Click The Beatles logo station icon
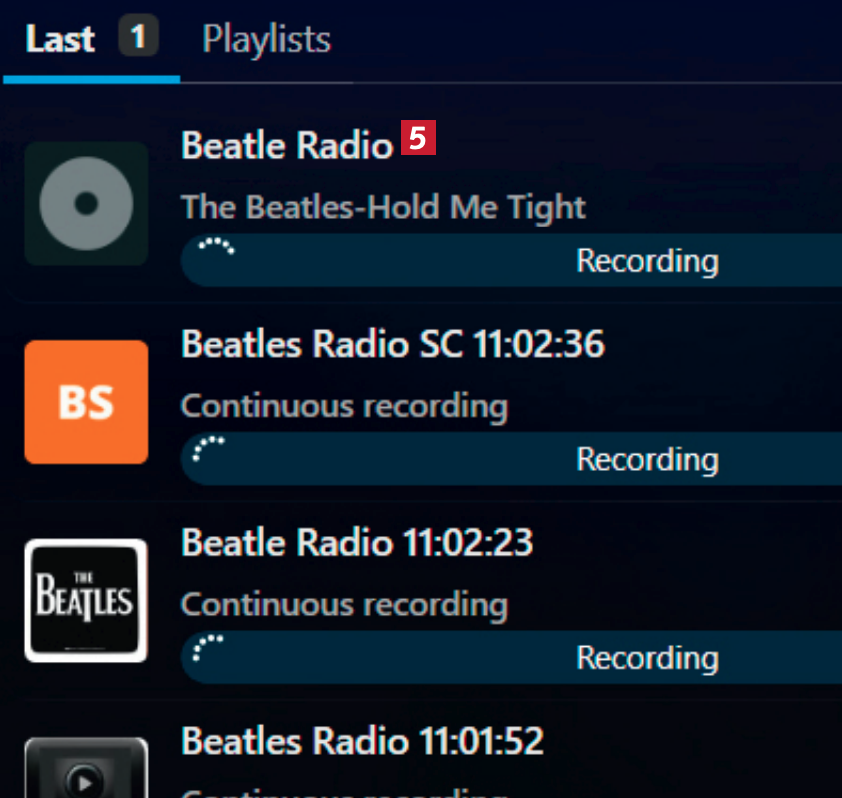 86,600
